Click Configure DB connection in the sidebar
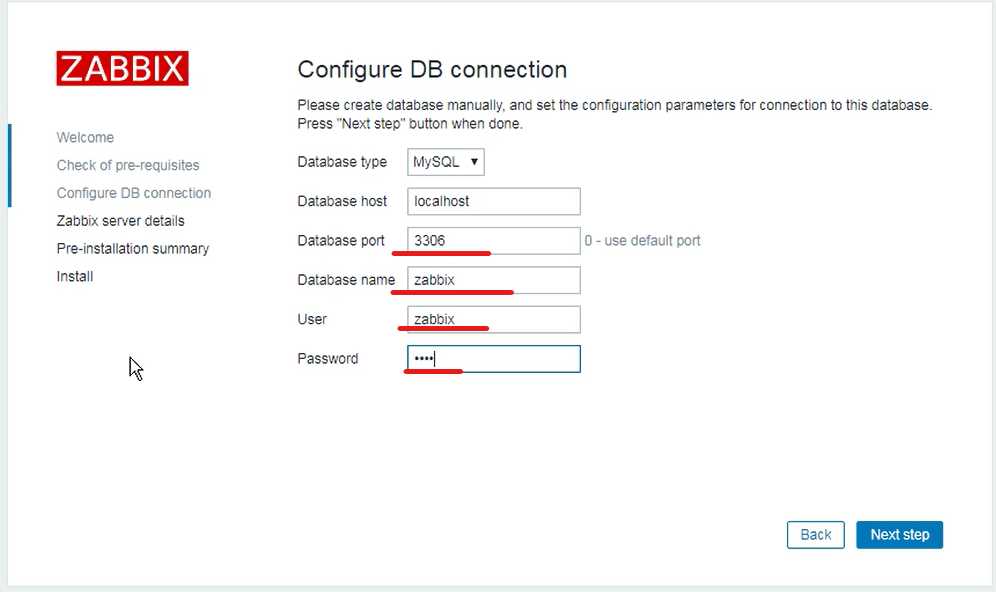This screenshot has height=592, width=996. [134, 193]
